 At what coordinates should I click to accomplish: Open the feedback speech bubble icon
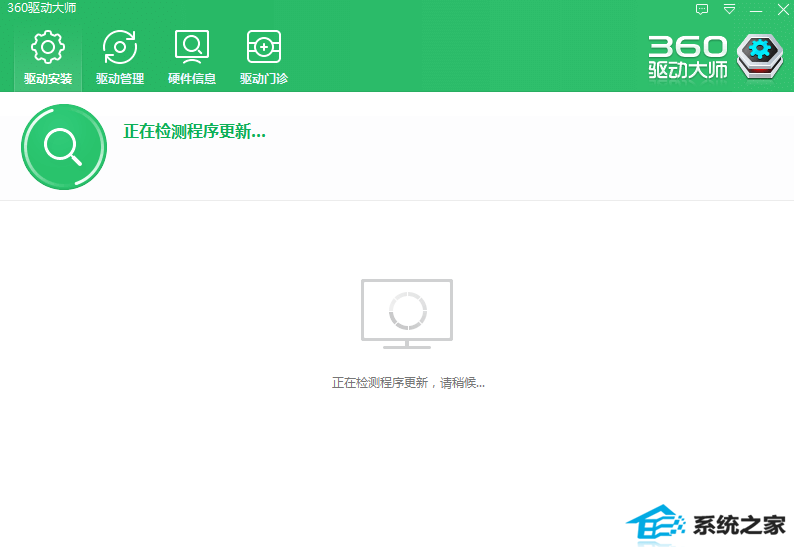(x=702, y=9)
